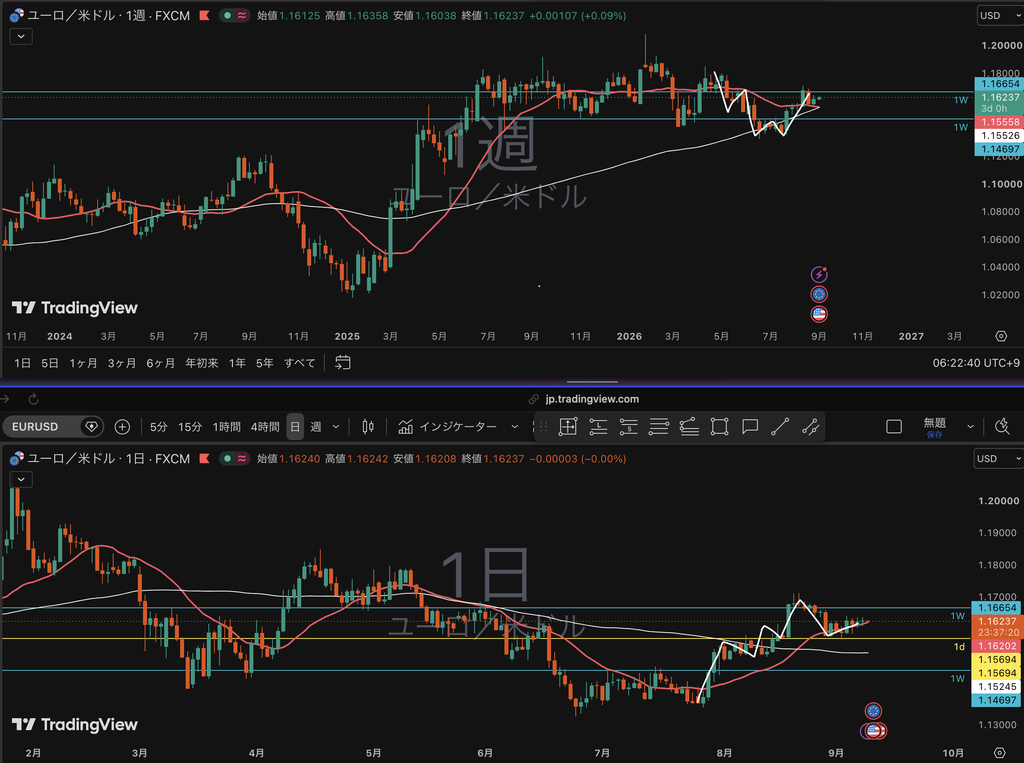The height and width of the screenshot is (763, 1024).
Task: Click the go-to-date calendar icon
Action: pyautogui.click(x=343, y=363)
